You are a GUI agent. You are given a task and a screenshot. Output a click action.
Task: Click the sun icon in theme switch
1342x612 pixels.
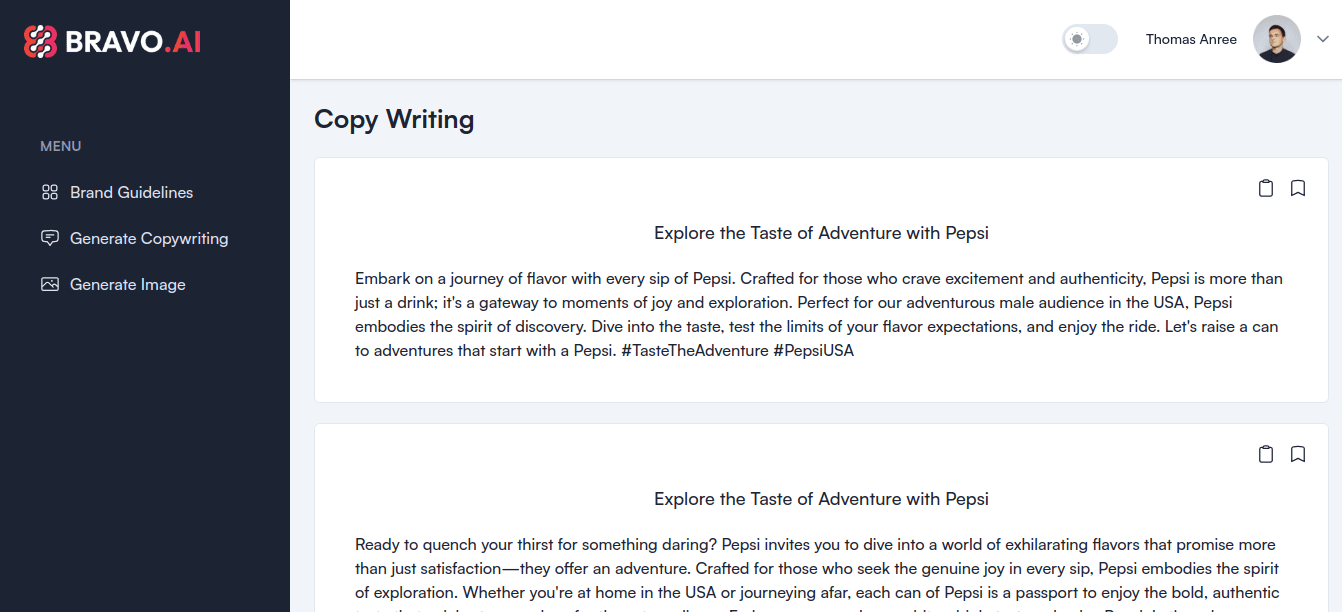click(x=1077, y=39)
